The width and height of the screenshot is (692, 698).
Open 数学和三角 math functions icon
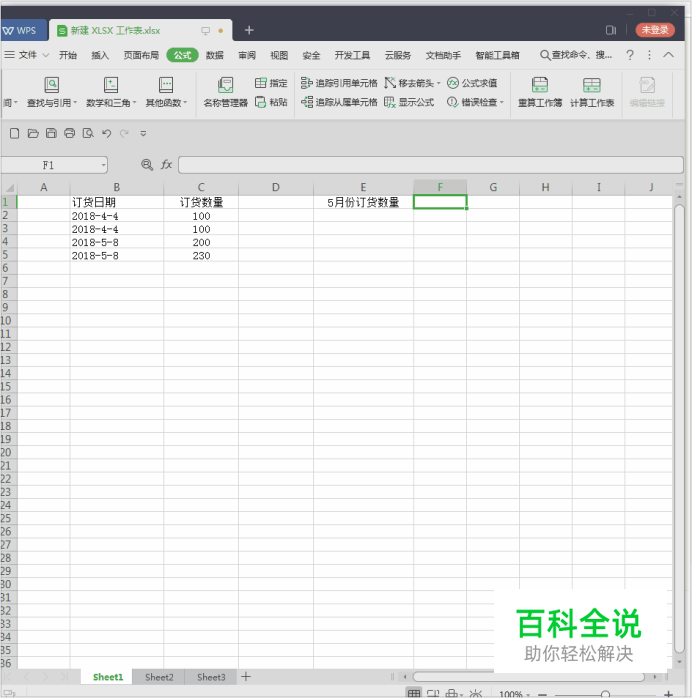110,85
